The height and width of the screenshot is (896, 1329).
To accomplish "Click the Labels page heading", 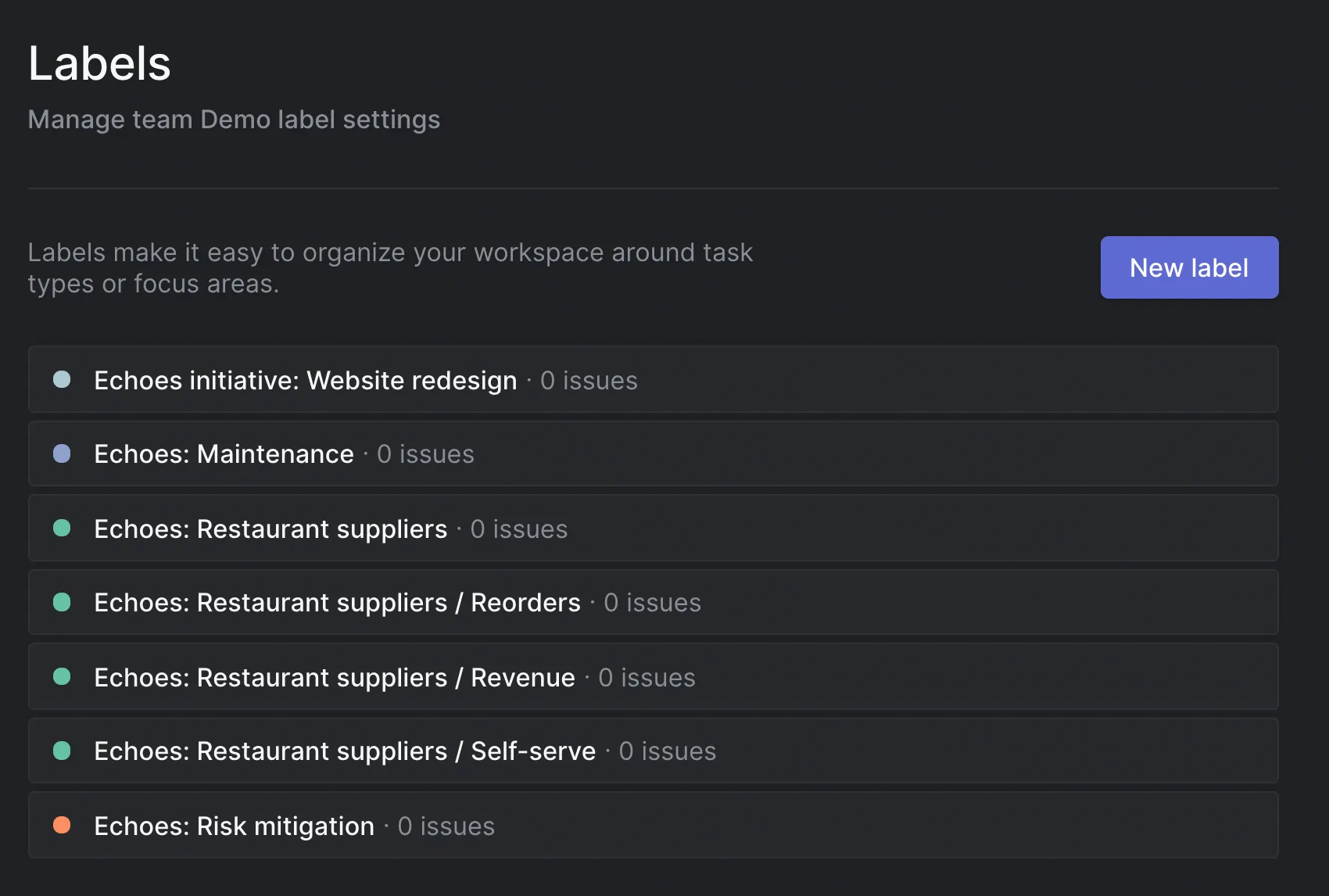I will coord(99,63).
